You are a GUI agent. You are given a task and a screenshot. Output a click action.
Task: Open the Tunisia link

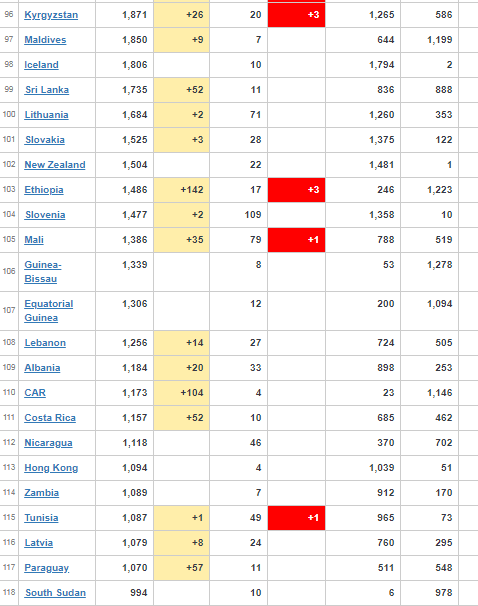click(41, 518)
